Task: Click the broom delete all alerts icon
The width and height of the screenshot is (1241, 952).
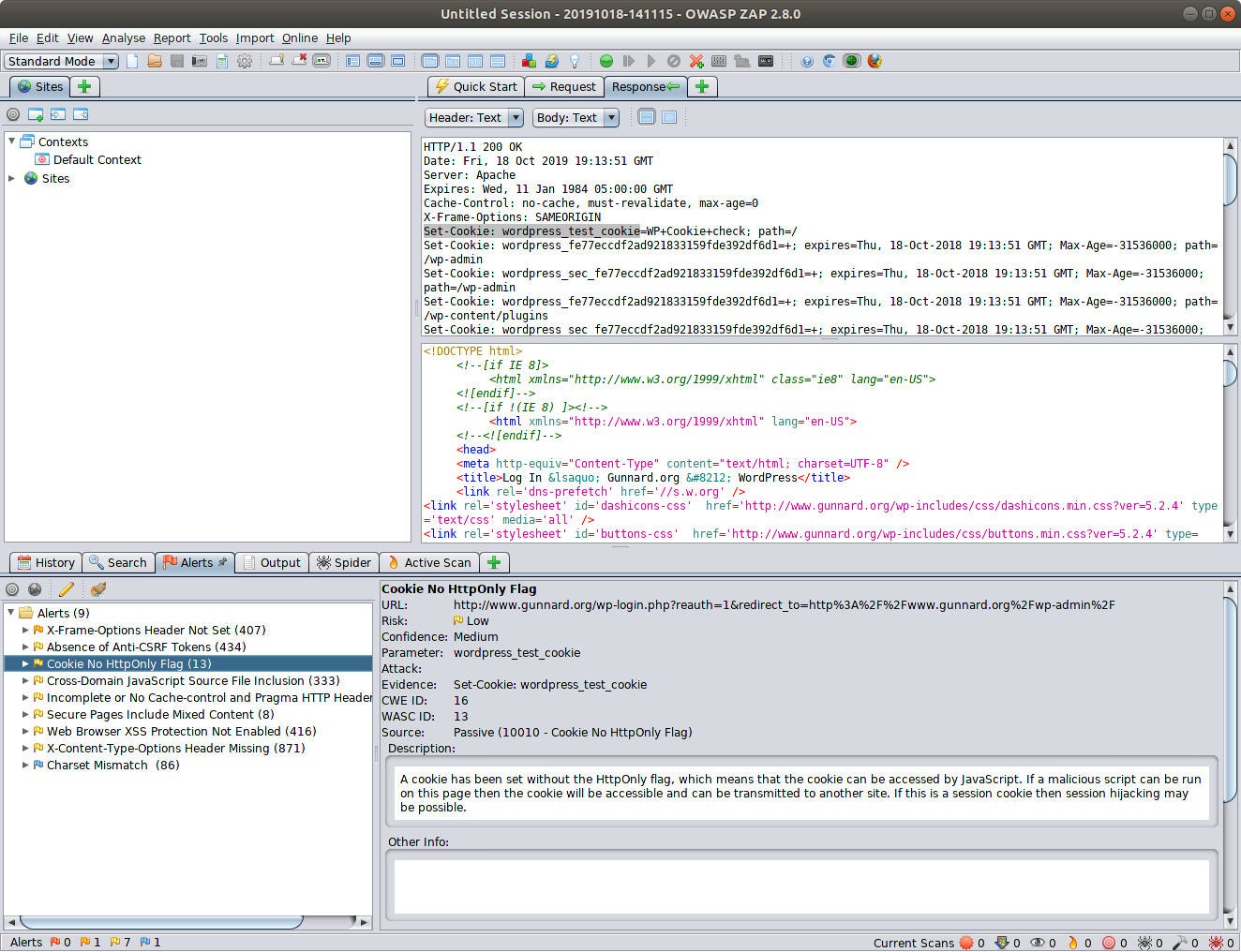Action: (98, 589)
